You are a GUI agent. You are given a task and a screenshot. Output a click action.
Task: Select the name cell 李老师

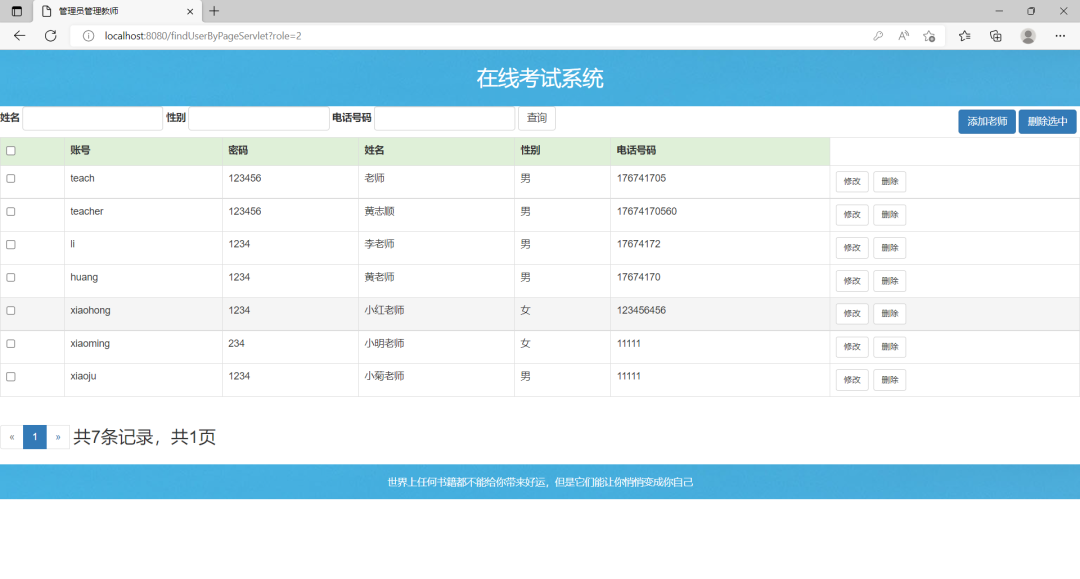pyautogui.click(x=380, y=244)
